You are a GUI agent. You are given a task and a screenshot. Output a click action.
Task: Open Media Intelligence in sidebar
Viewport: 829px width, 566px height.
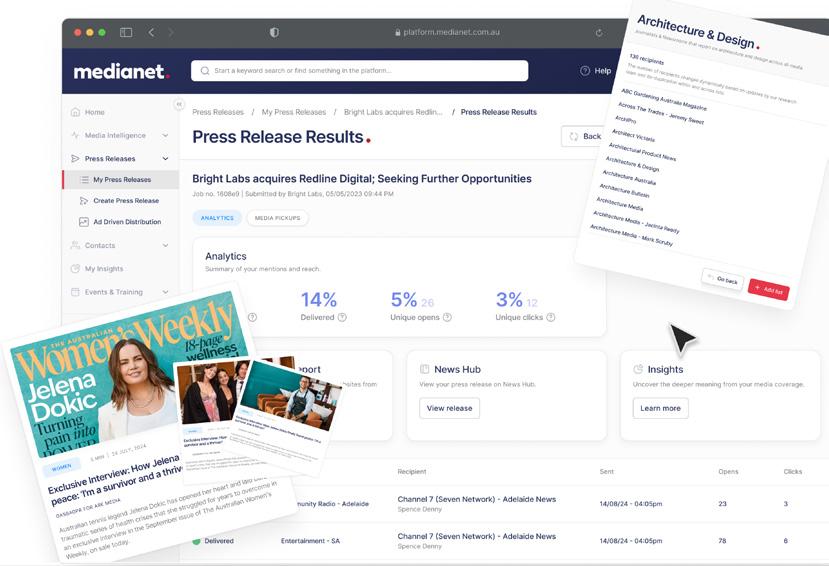pos(115,135)
